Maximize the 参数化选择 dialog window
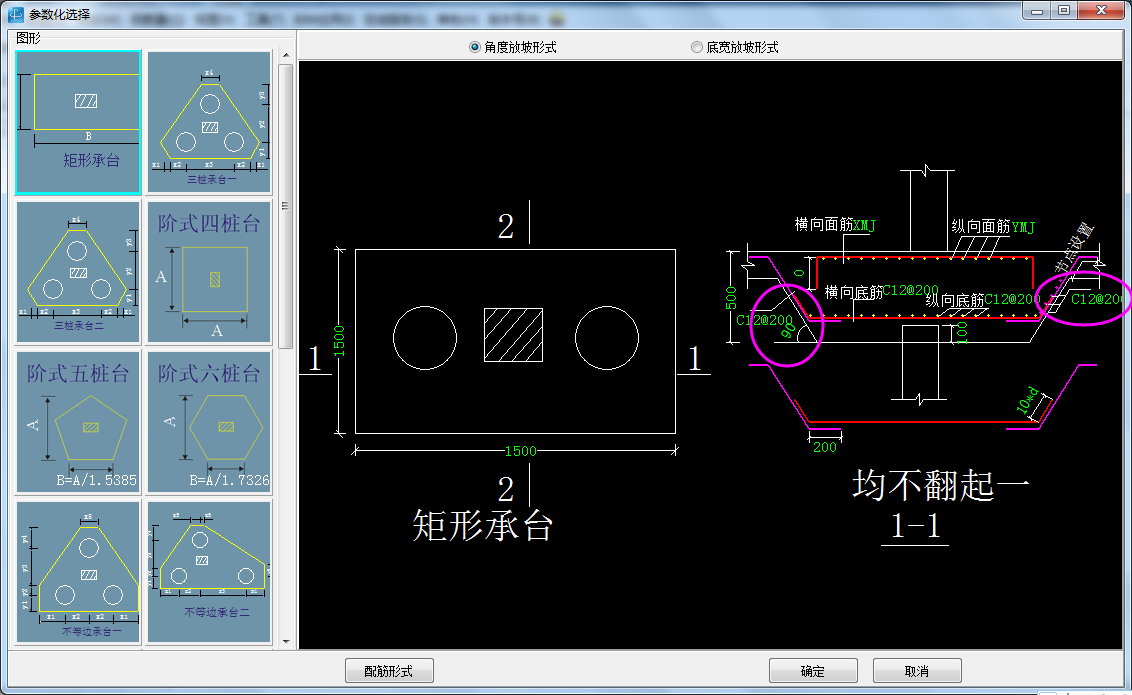This screenshot has width=1132, height=695. point(1063,10)
